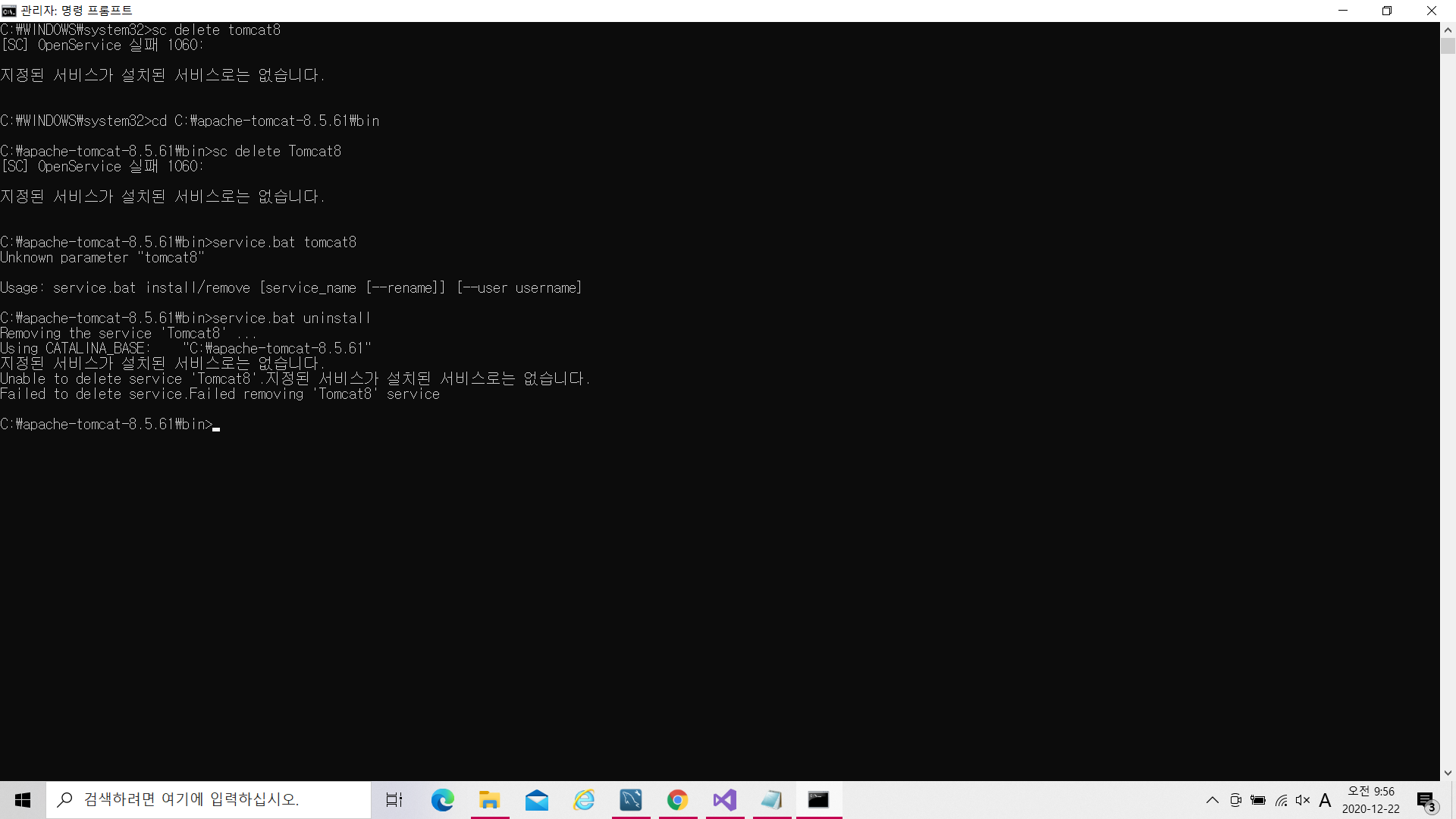
Task: Switch to Google Chrome
Action: click(x=678, y=800)
